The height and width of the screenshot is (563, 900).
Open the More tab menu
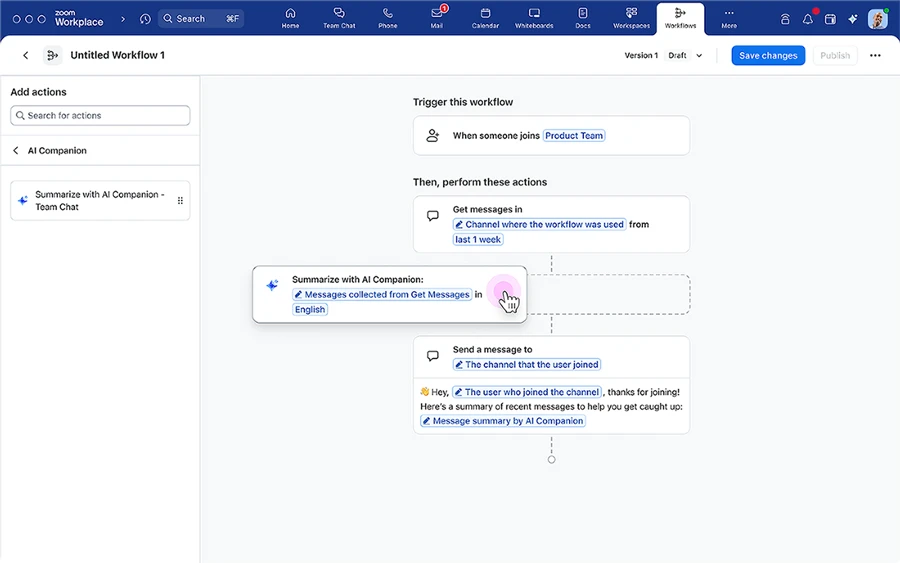tap(729, 18)
